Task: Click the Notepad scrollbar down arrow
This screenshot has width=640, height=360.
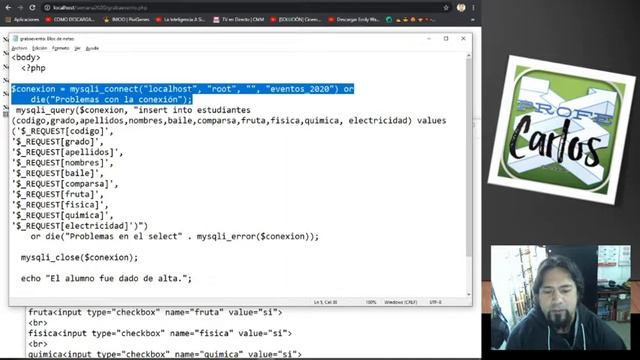Action: coord(469,294)
